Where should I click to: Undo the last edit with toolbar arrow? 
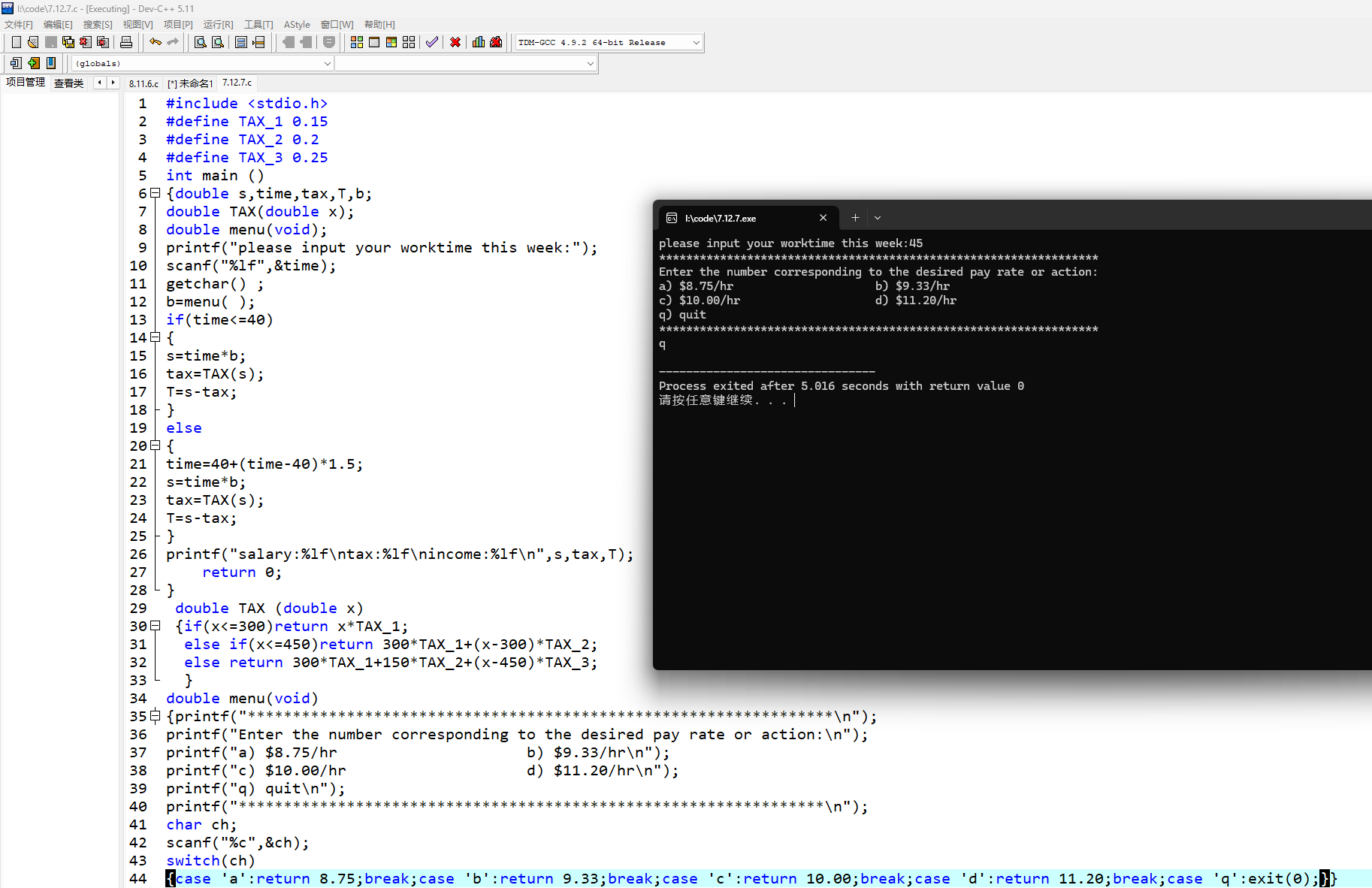tap(156, 42)
